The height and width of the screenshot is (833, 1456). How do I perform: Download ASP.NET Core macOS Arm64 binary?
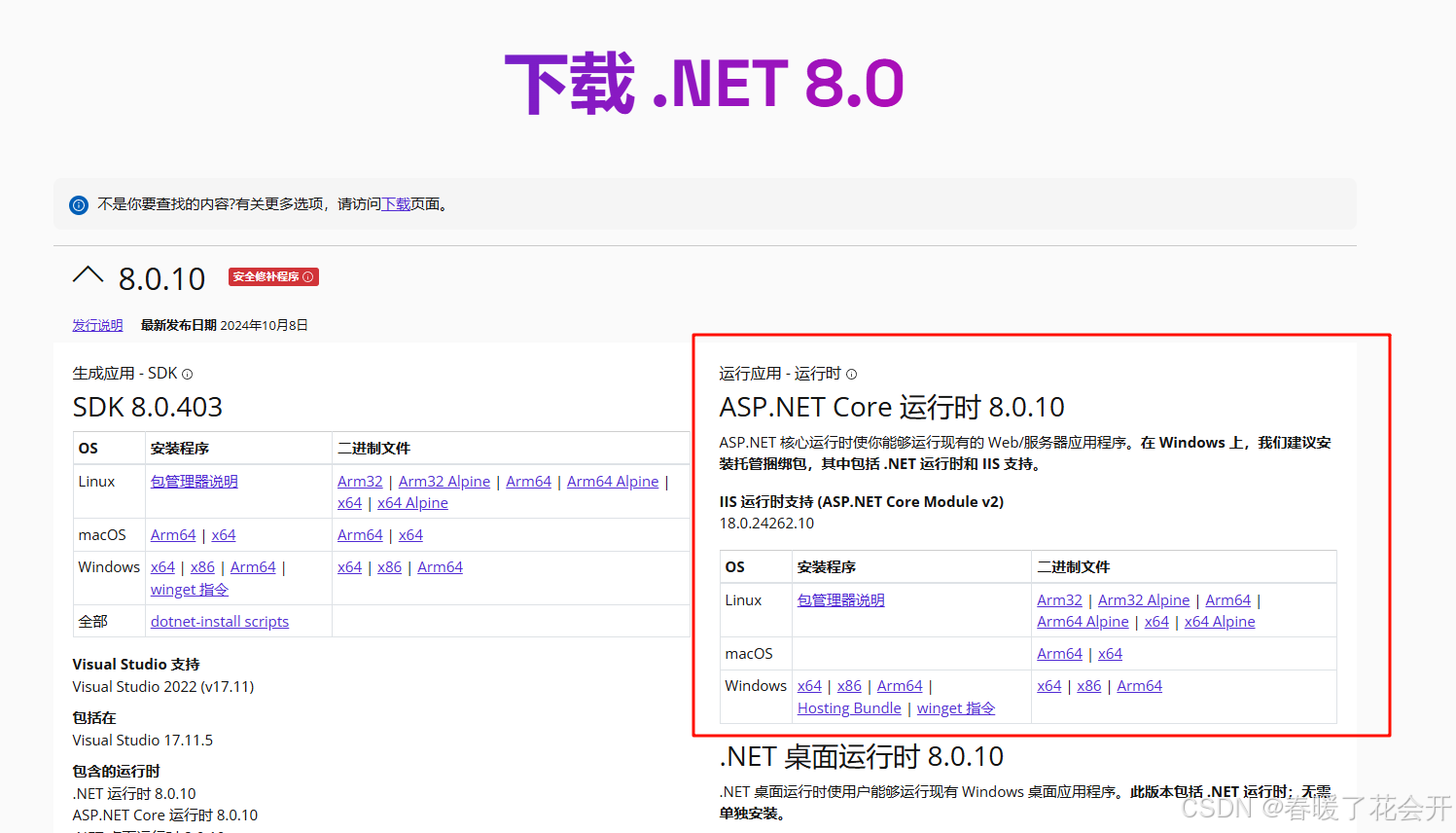point(1059,654)
